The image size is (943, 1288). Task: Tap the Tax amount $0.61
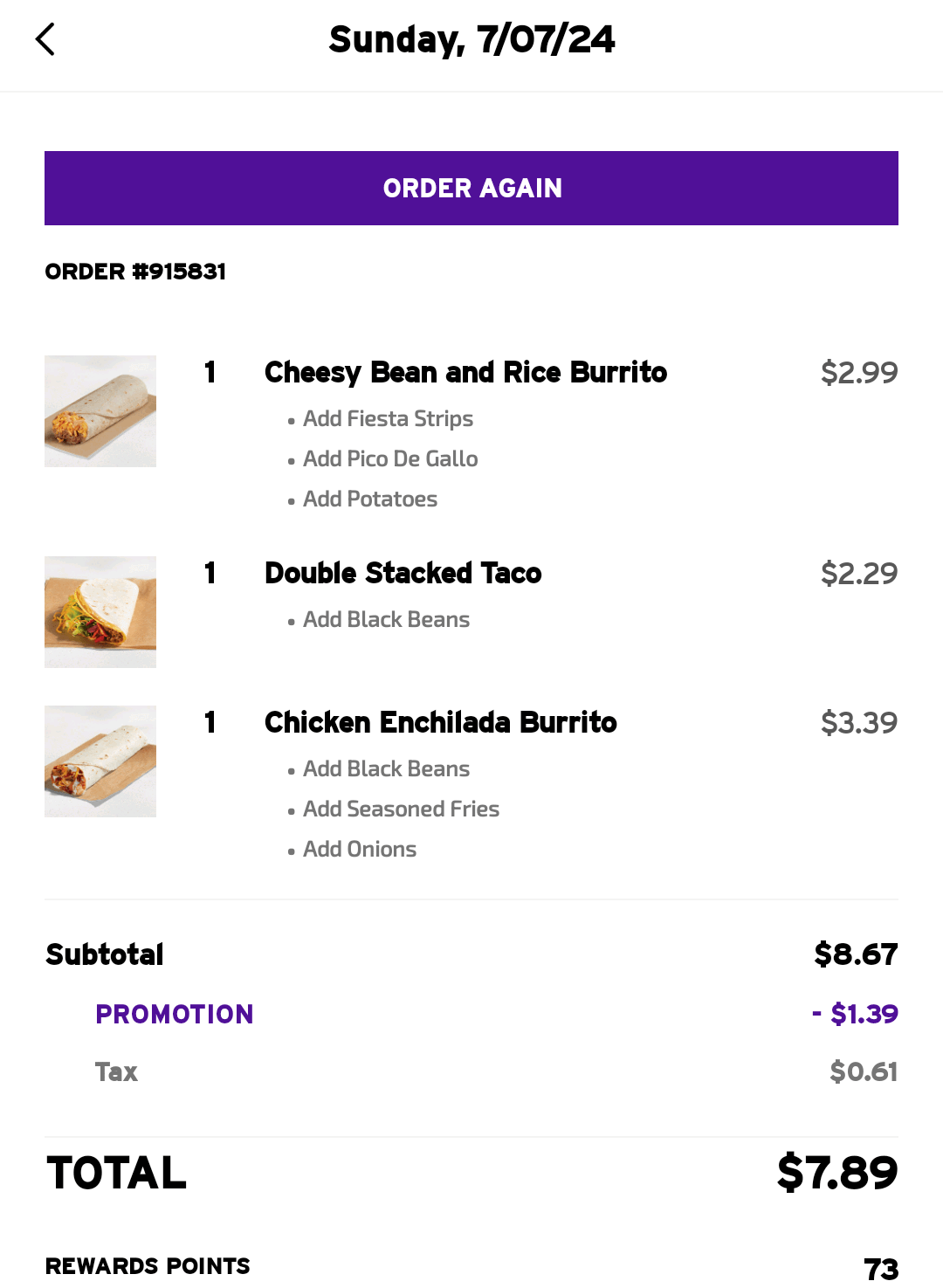864,1071
